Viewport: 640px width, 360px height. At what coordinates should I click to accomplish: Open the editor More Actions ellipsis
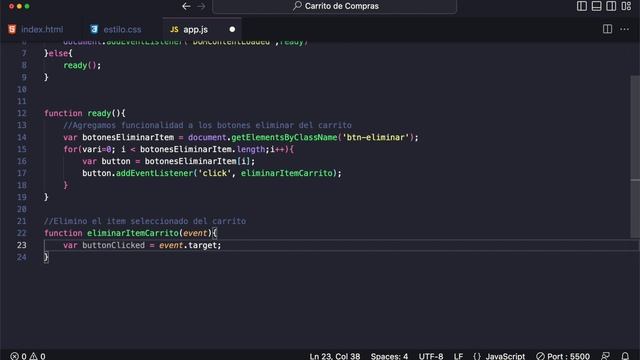click(624, 29)
